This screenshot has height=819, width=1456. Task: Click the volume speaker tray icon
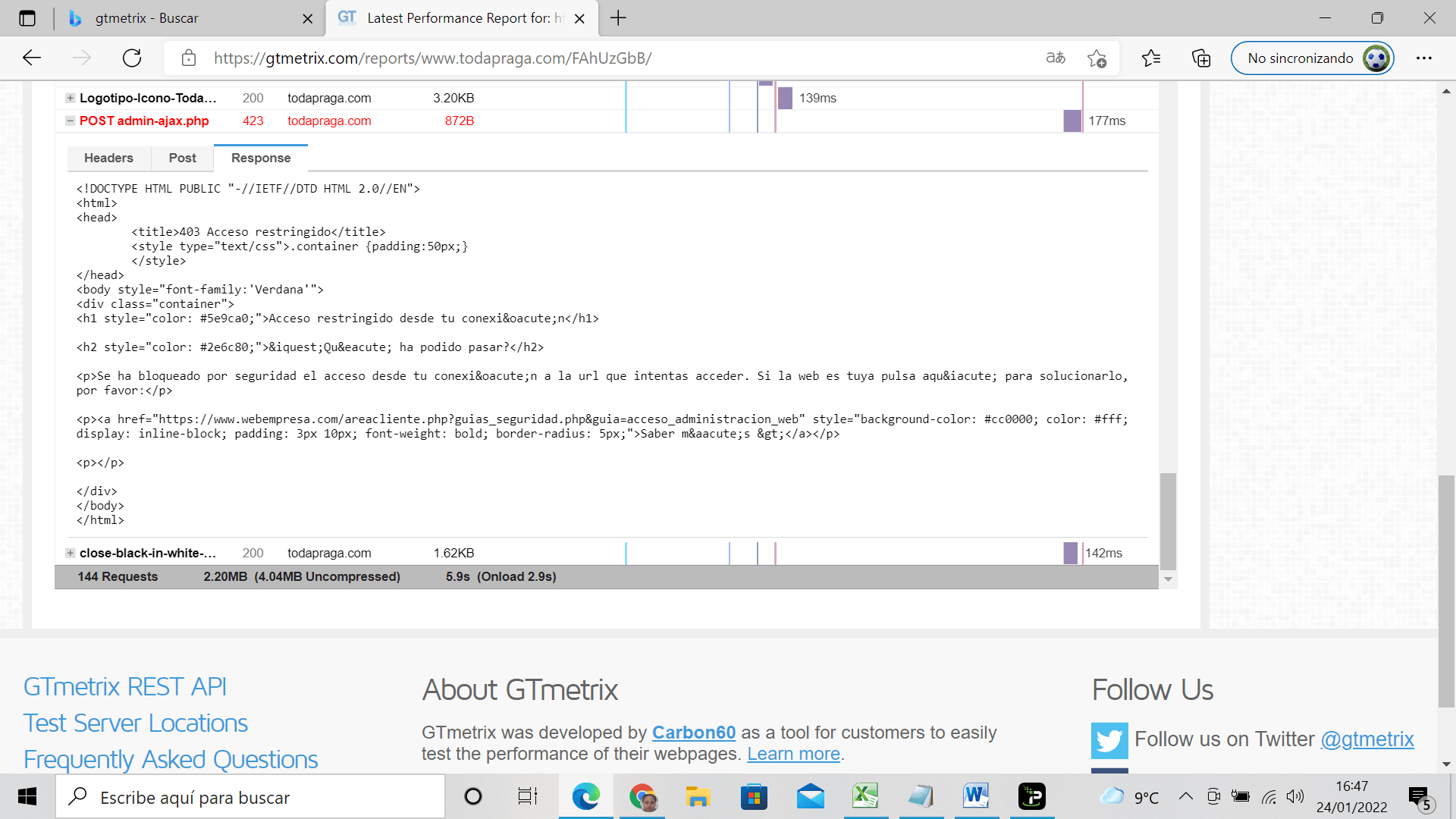(1295, 796)
